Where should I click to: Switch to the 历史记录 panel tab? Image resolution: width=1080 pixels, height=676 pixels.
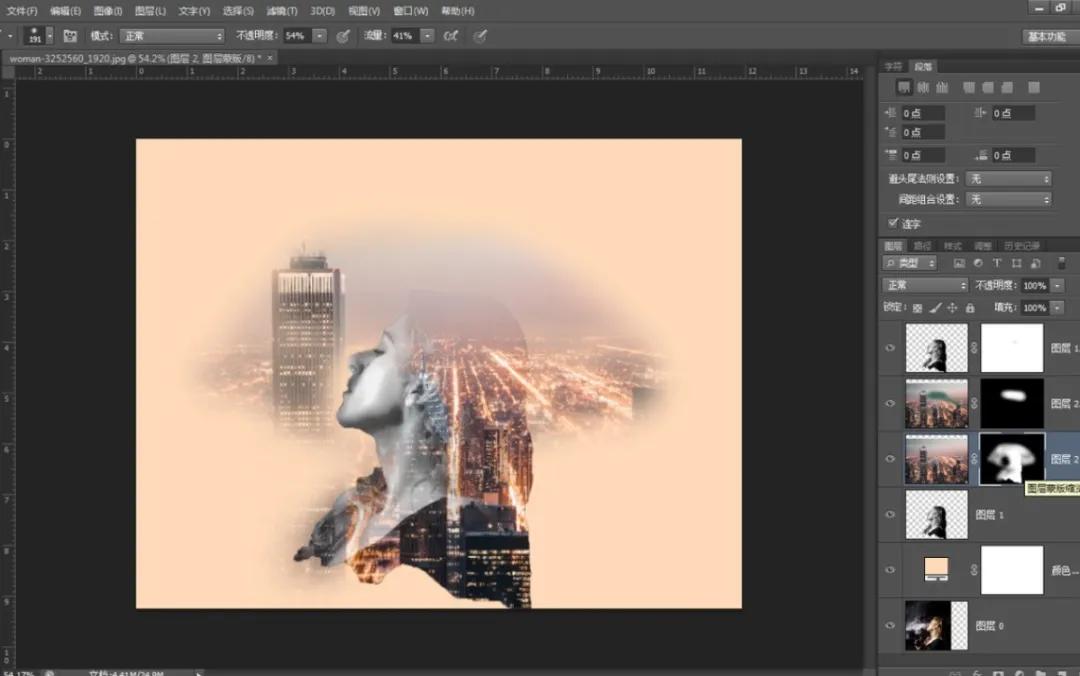[x=1022, y=246]
